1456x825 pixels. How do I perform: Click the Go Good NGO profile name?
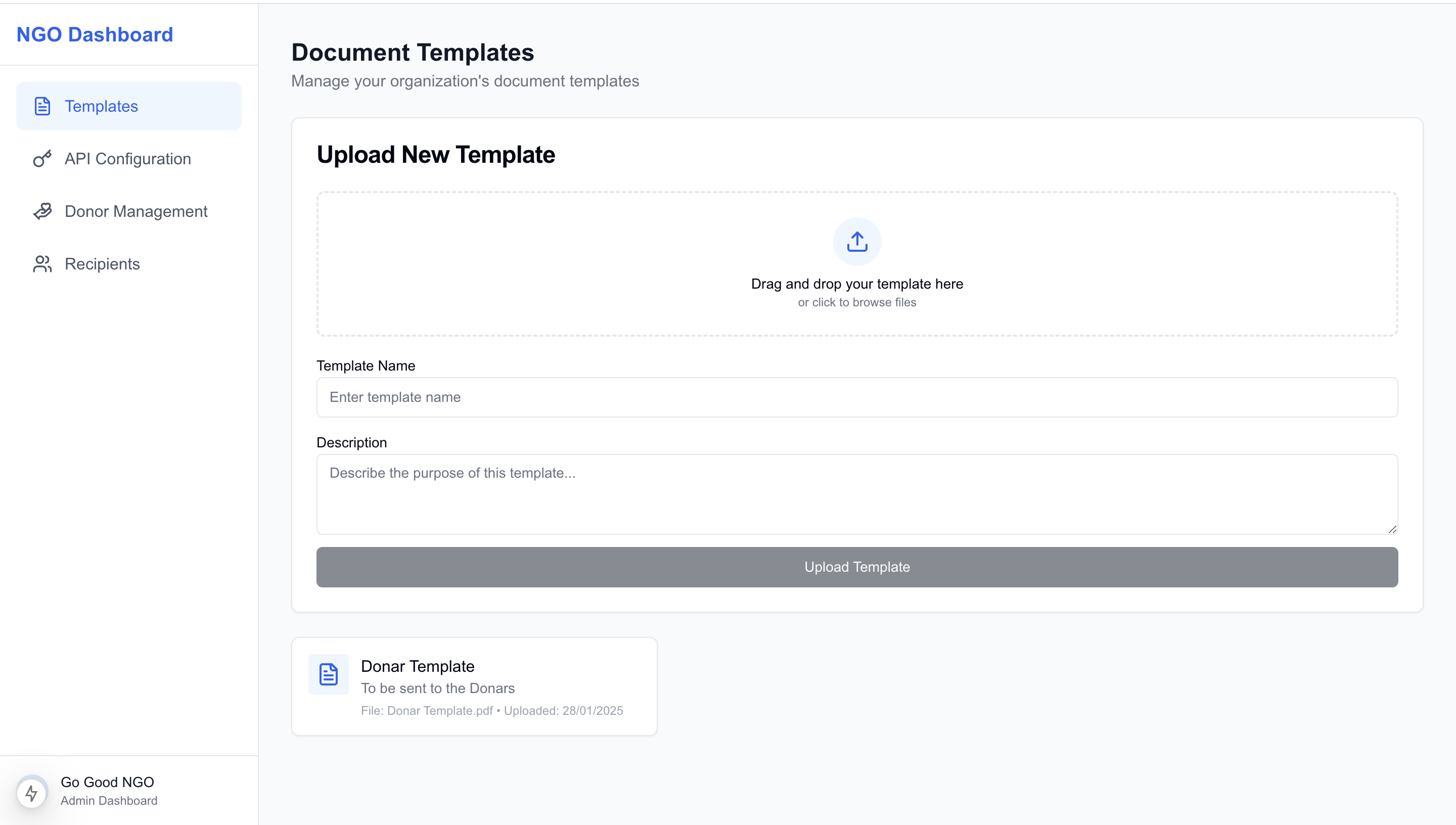tap(108, 782)
